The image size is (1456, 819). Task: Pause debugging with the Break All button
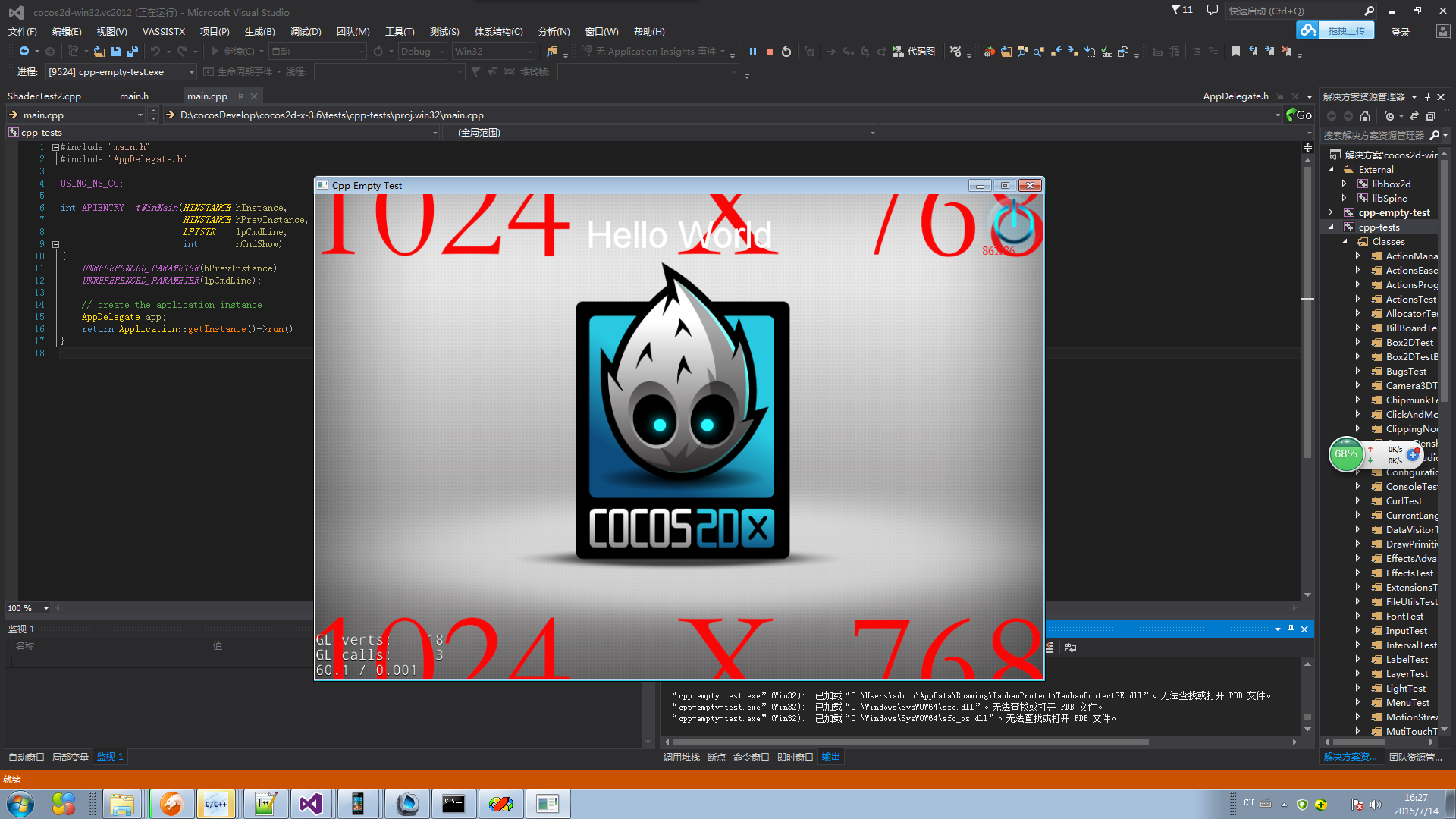tap(752, 52)
